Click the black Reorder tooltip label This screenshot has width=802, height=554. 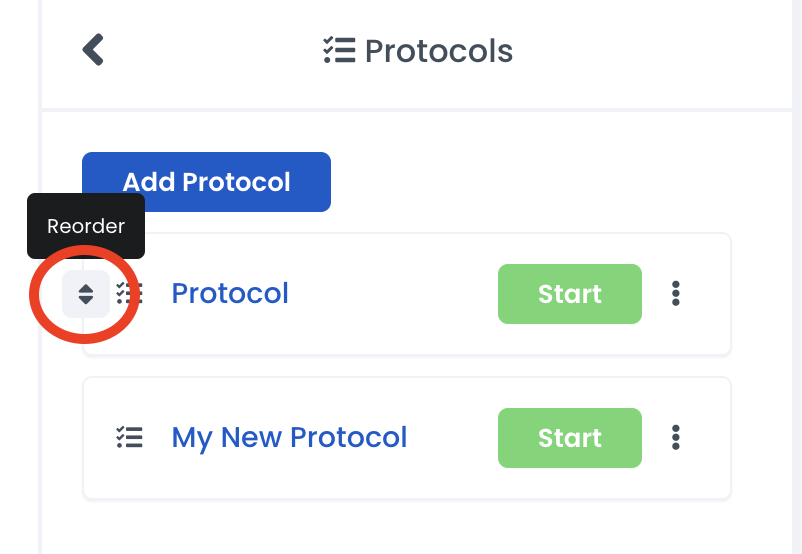[x=86, y=226]
